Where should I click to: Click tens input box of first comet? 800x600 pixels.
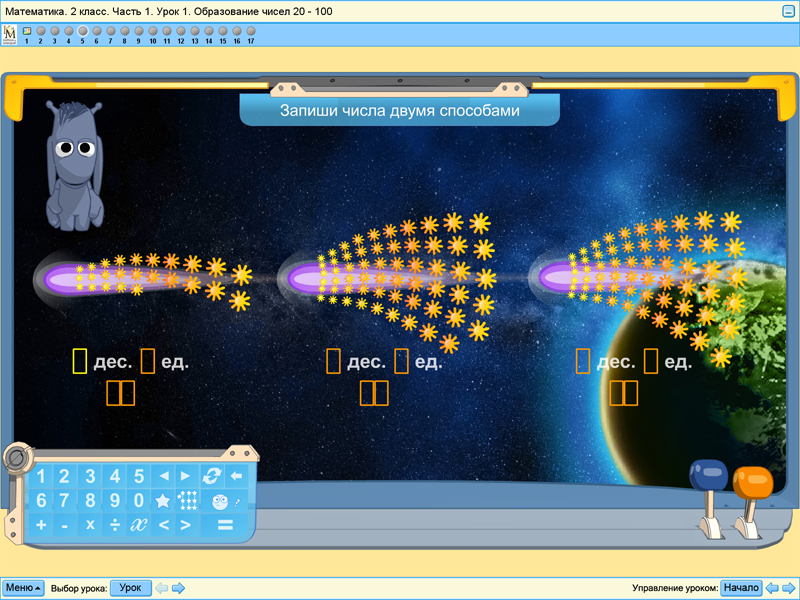click(80, 361)
